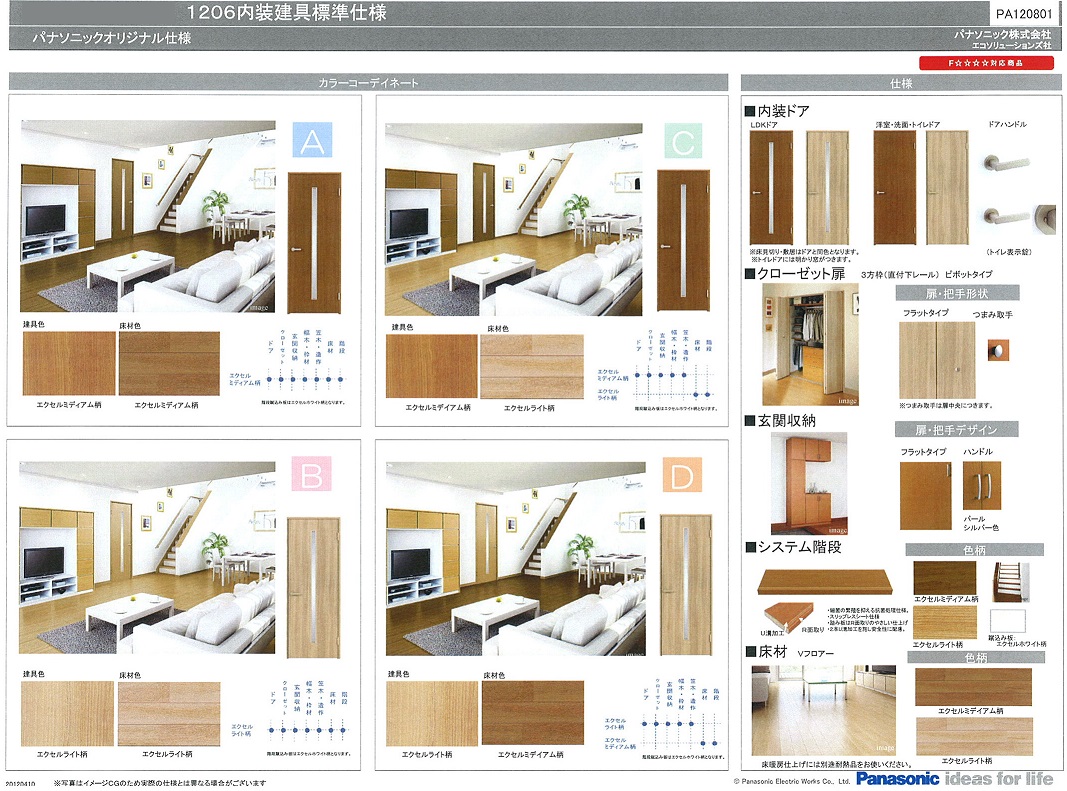Click the 扉・把手形状 heading bar
1067x791 pixels.
pos(956,293)
